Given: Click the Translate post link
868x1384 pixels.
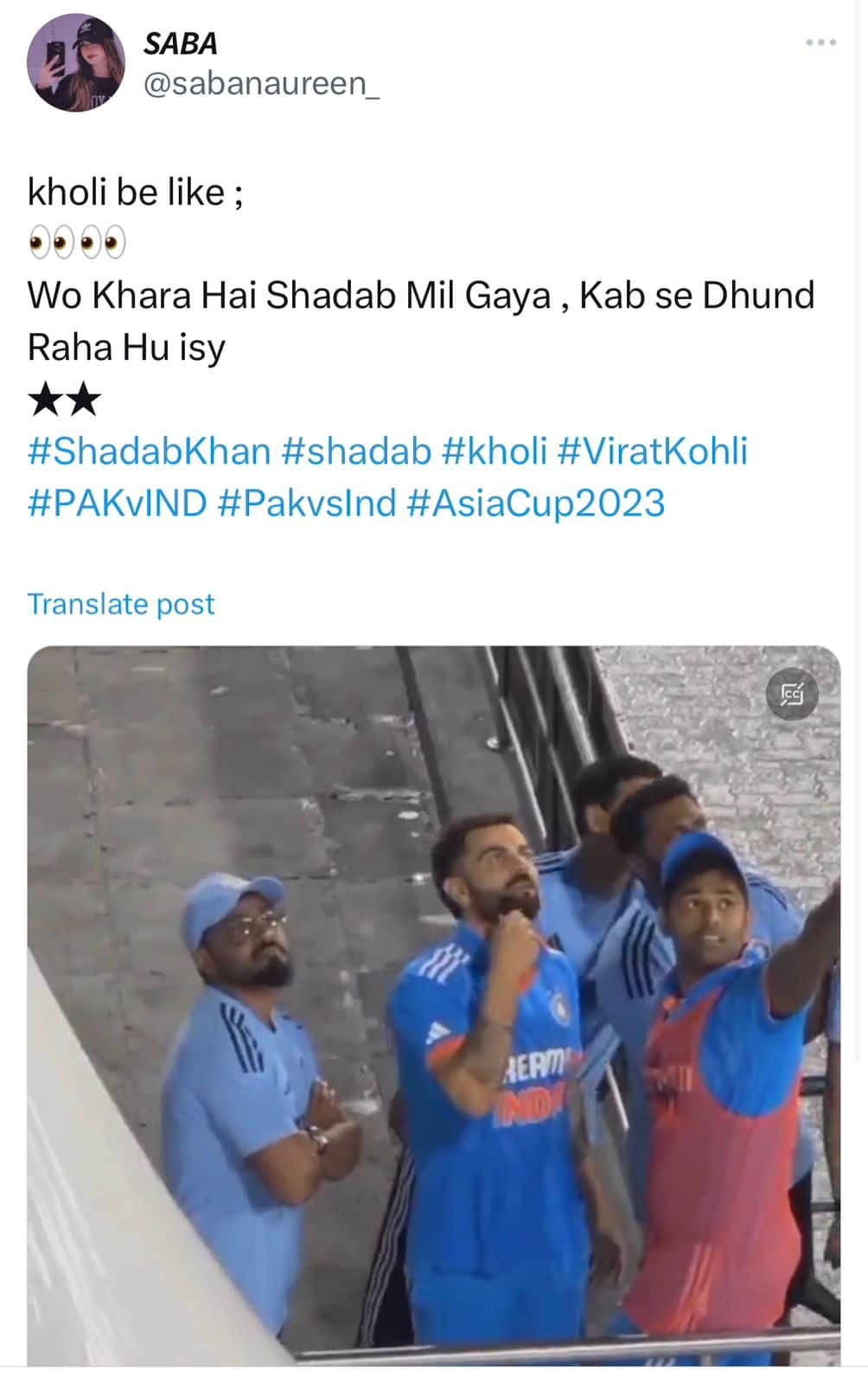Looking at the screenshot, I should [121, 604].
